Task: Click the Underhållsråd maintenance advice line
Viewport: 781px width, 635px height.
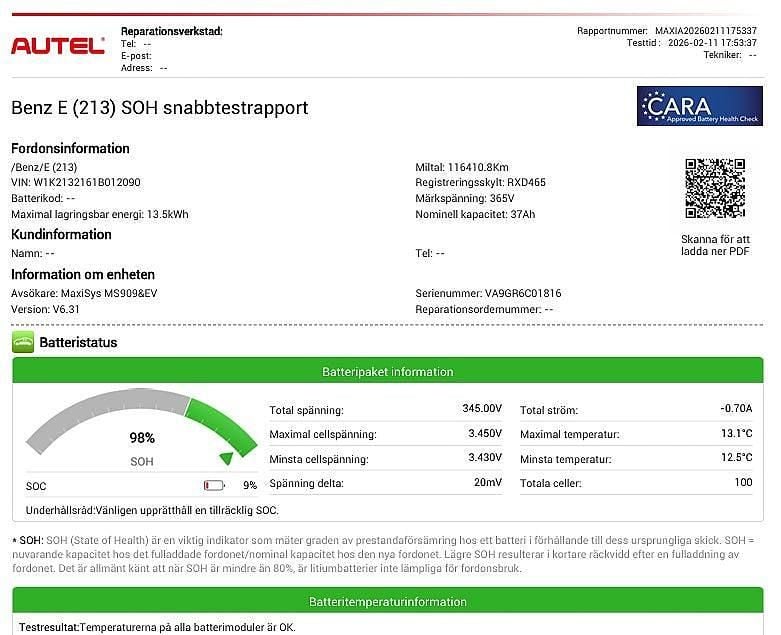Action: (152, 510)
